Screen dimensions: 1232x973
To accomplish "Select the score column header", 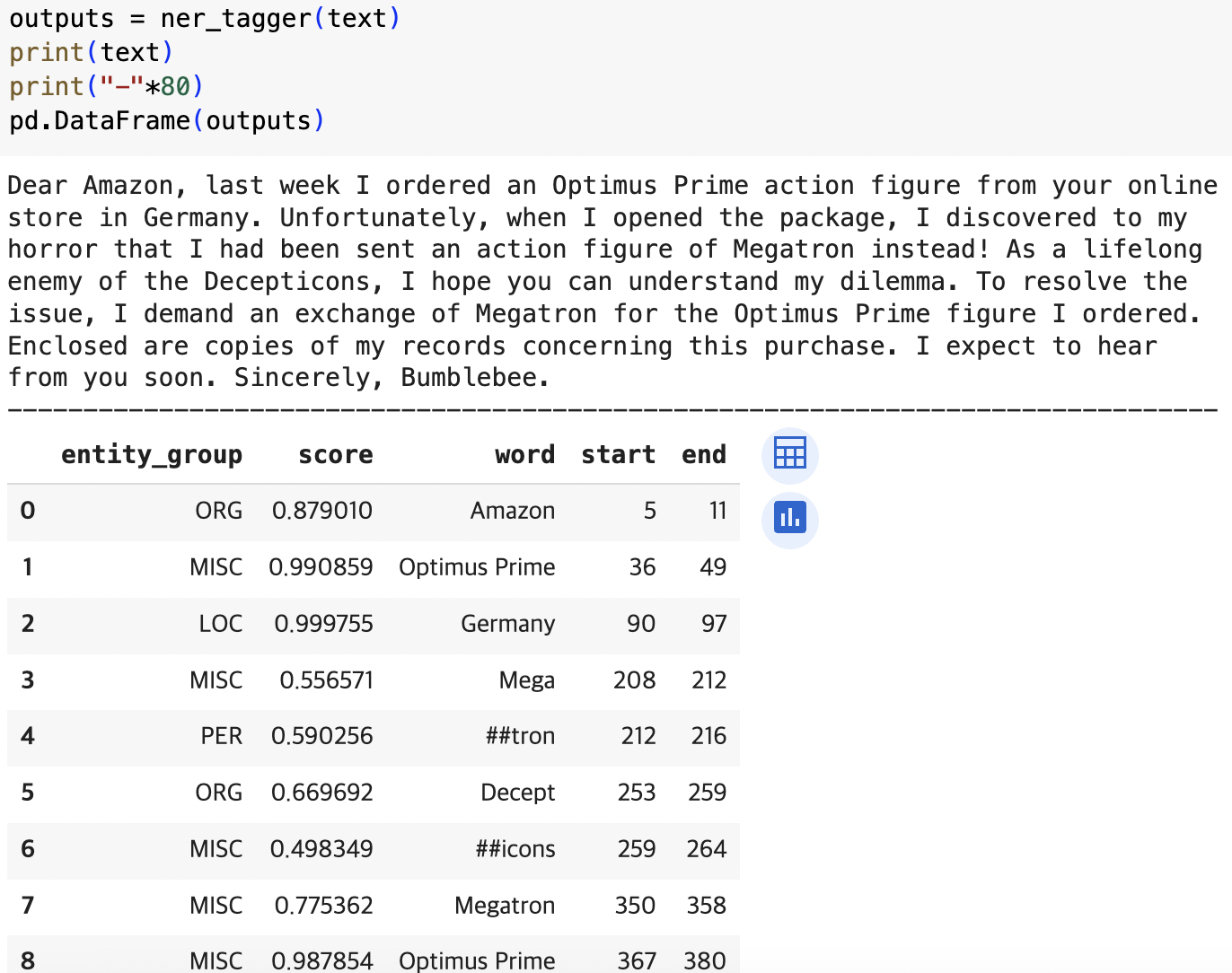I will pos(335,454).
